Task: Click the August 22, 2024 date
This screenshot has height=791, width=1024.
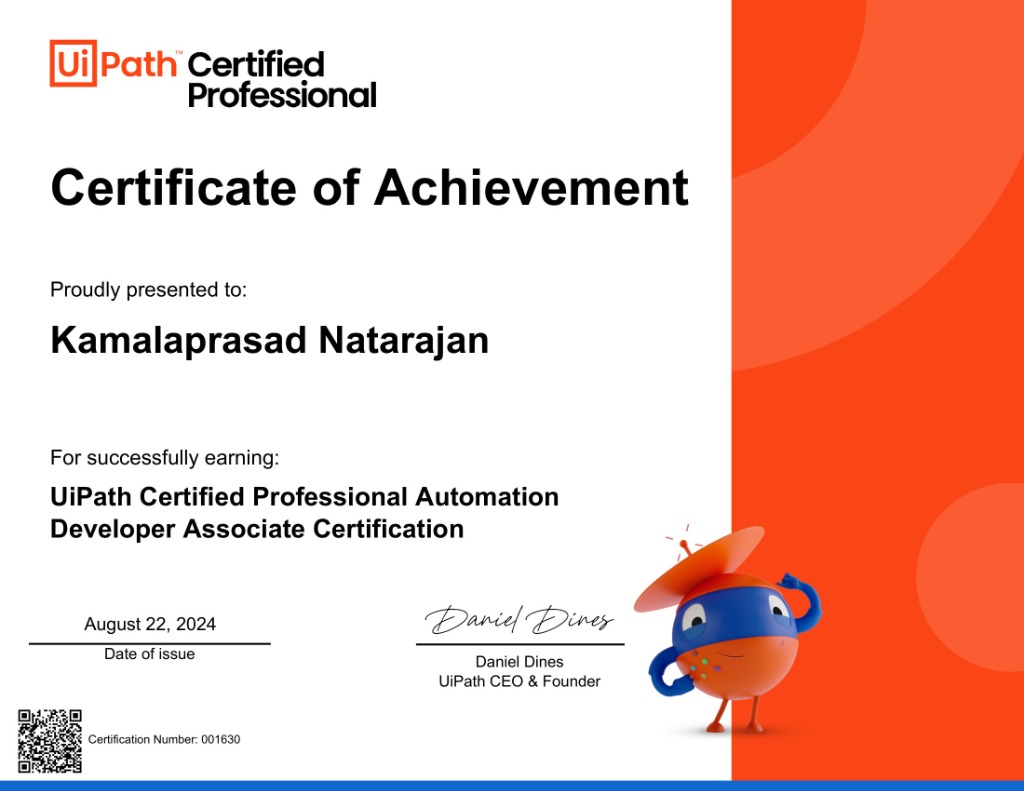Action: pyautogui.click(x=150, y=623)
